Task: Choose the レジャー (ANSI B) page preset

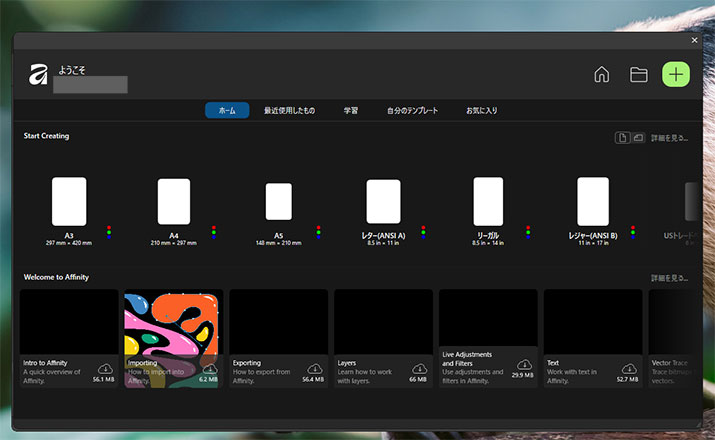Action: point(593,202)
